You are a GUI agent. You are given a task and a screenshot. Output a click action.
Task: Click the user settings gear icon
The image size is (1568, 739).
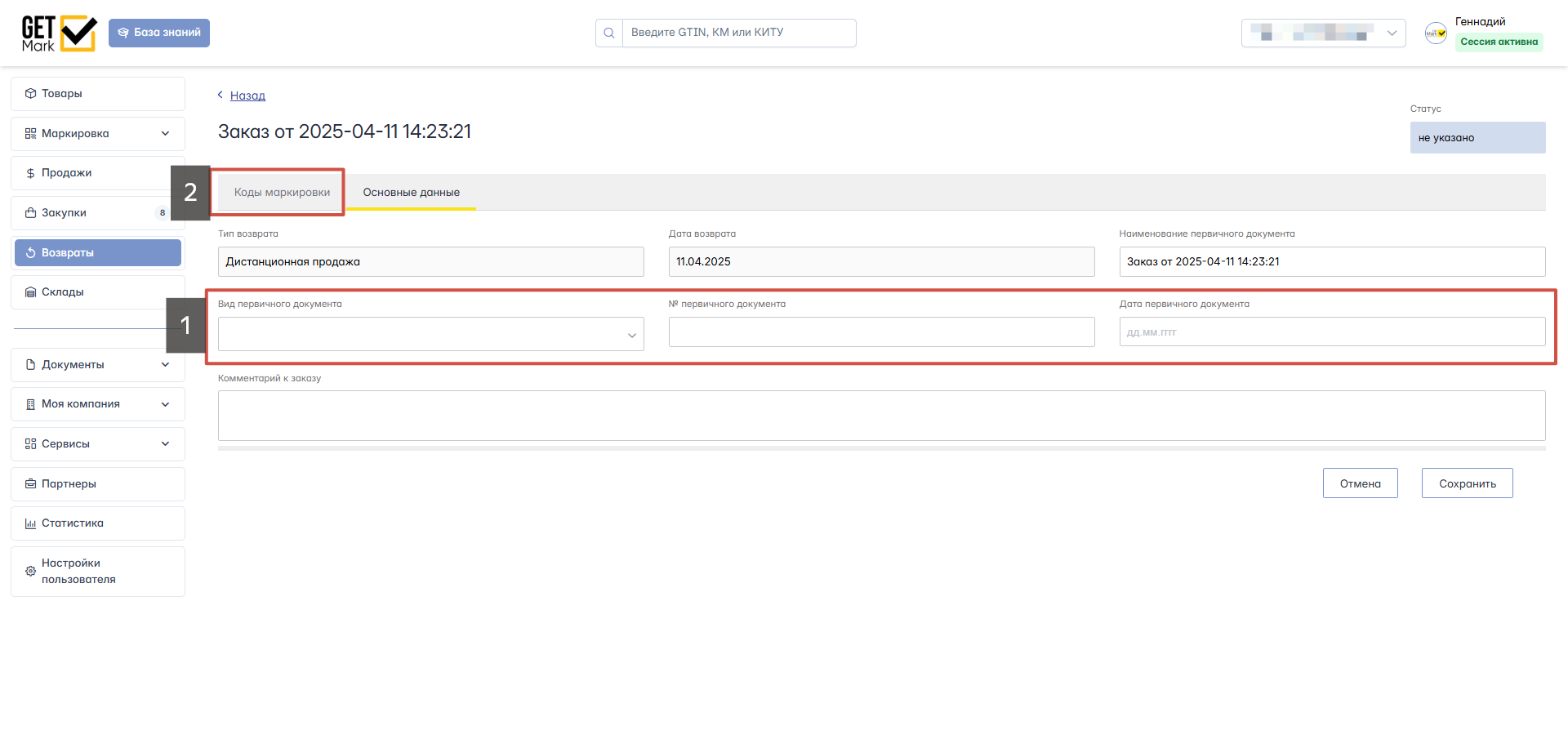click(x=30, y=572)
